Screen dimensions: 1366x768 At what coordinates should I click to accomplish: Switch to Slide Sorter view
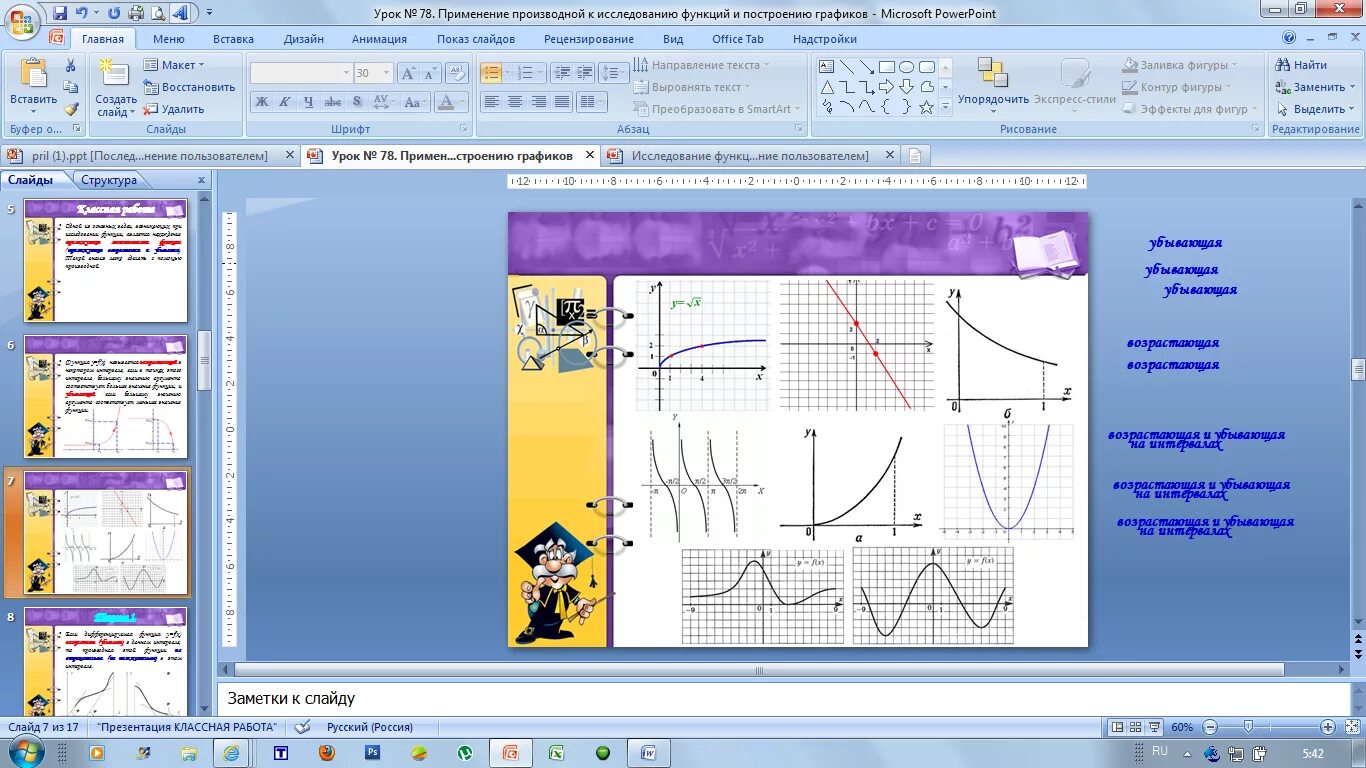(x=1136, y=727)
